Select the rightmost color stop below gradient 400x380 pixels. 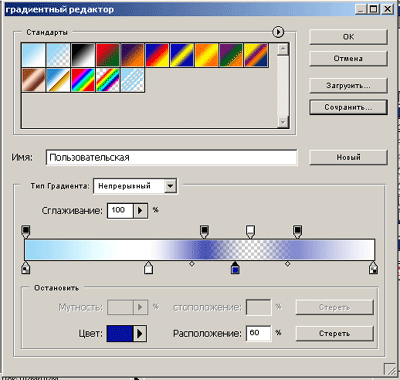point(373,267)
